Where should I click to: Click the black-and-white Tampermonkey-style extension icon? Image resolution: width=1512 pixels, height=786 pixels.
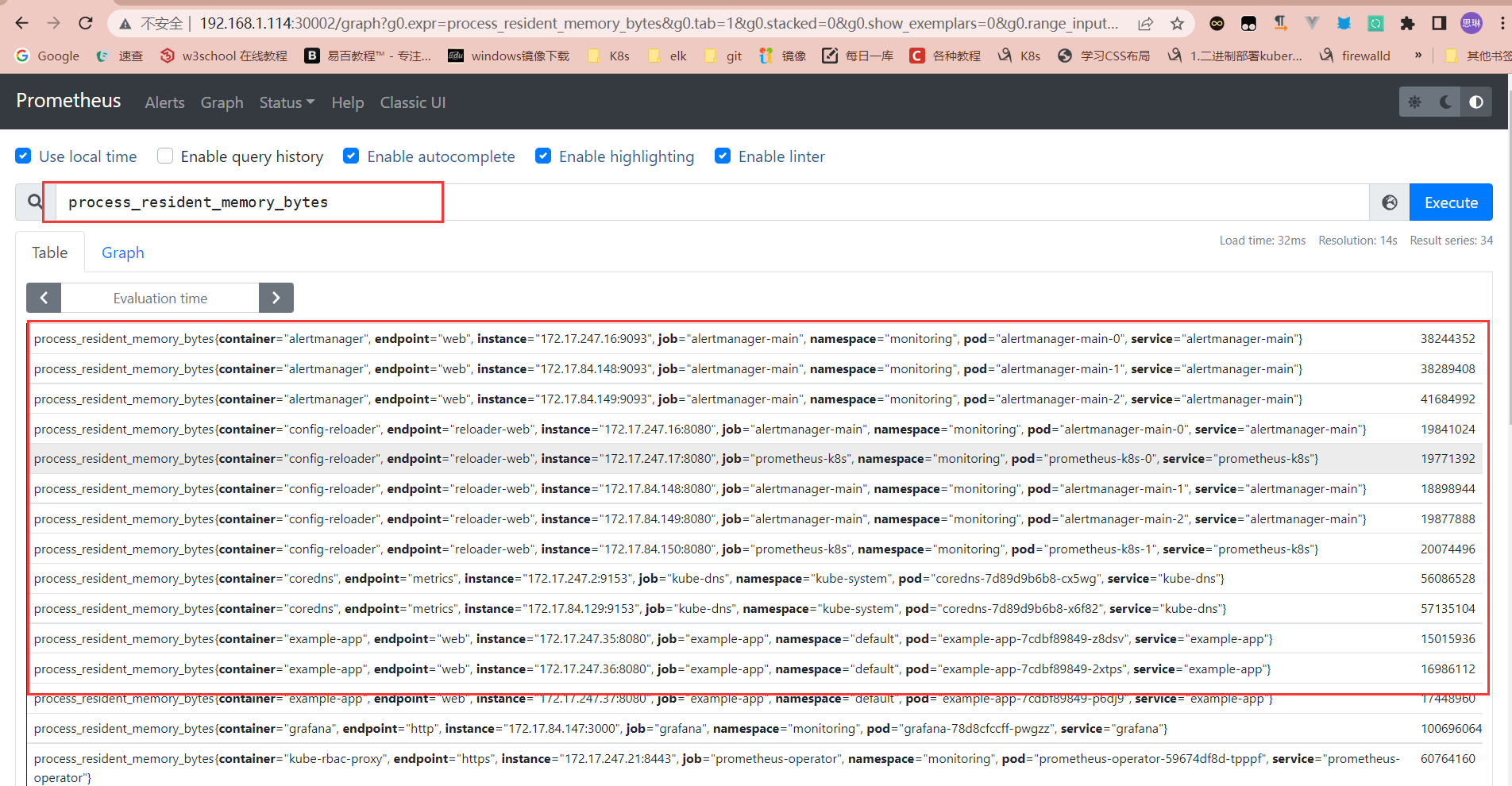[1248, 24]
